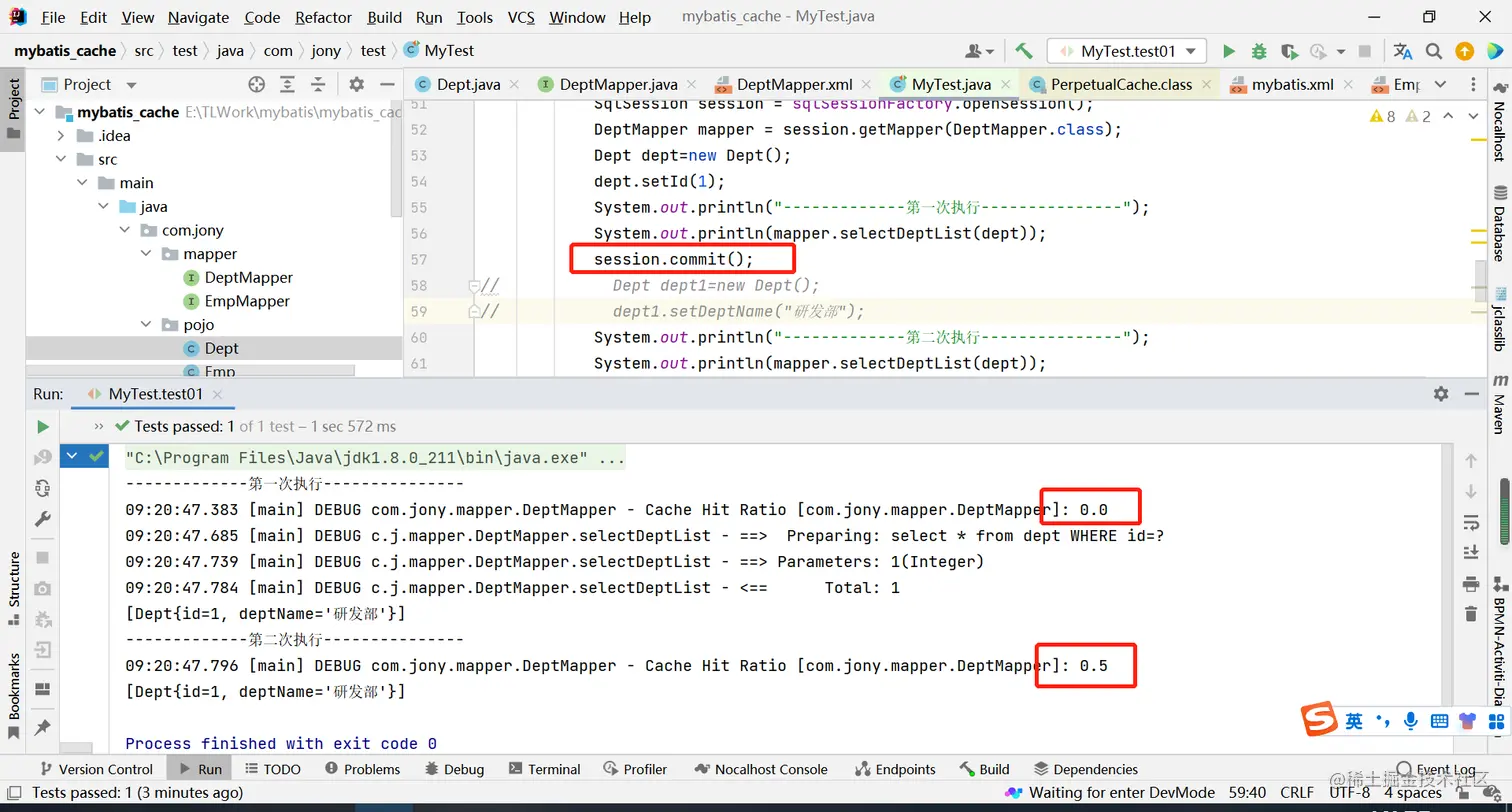Pin the Run tab with the pin icon
Image resolution: width=1512 pixels, height=812 pixels.
pos(42,727)
